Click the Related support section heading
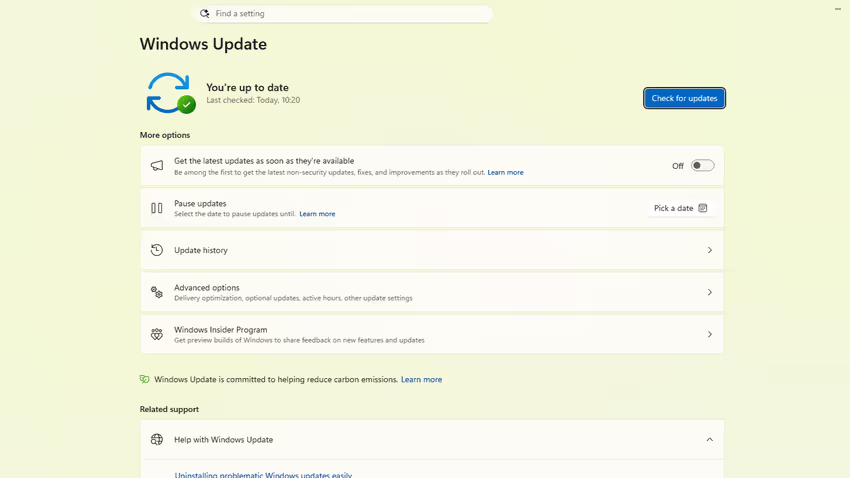The image size is (850, 478). tap(169, 409)
